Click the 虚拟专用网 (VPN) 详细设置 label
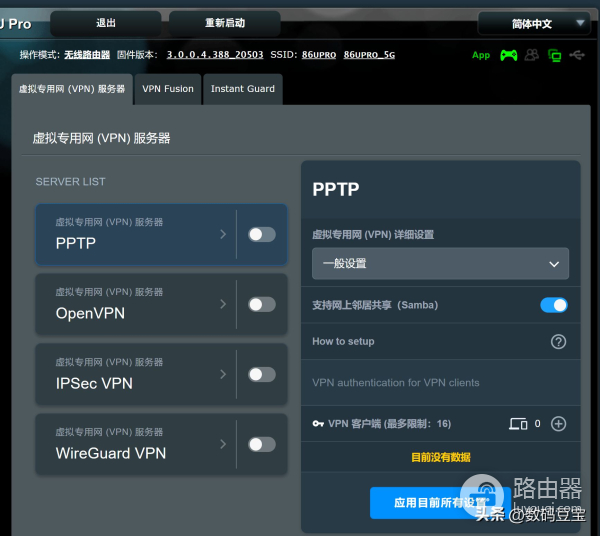The width and height of the screenshot is (600, 536). 373,235
